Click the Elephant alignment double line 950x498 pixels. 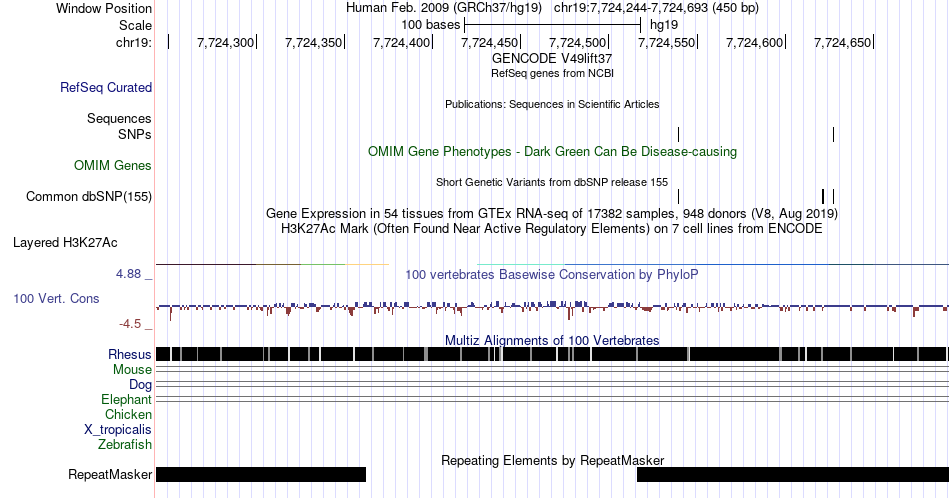[553, 399]
